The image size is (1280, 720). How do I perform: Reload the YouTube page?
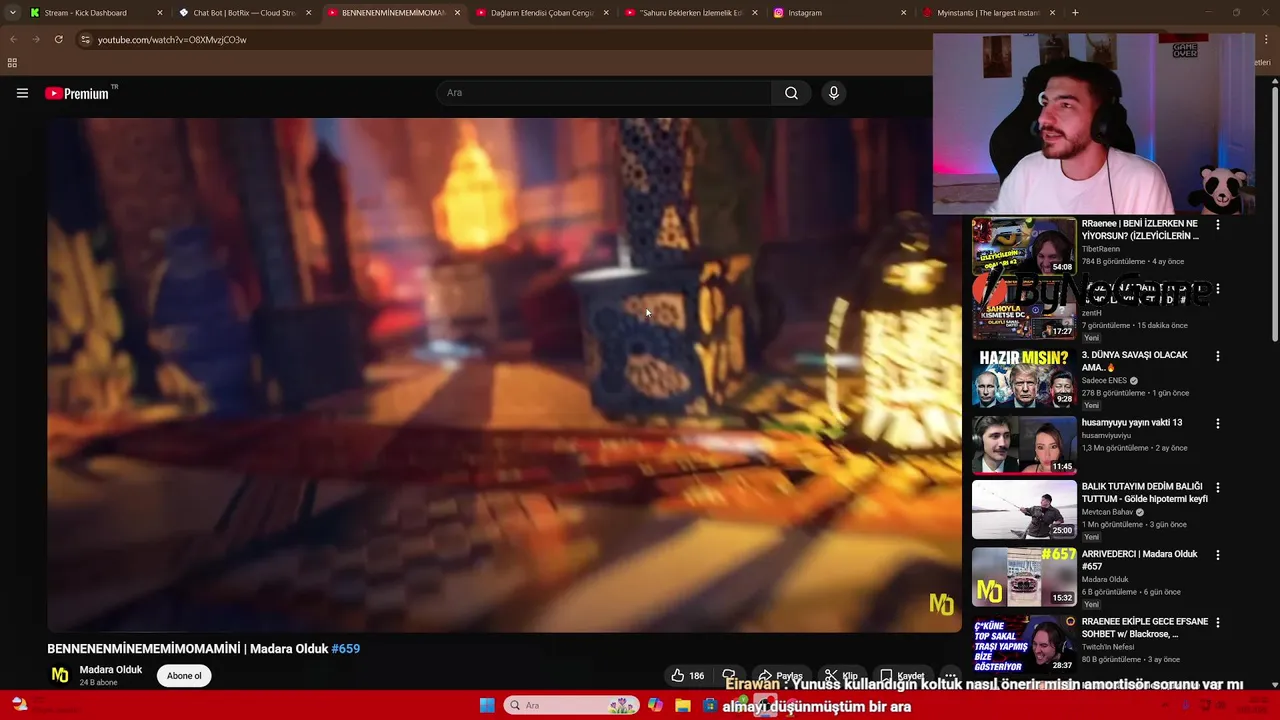59,40
